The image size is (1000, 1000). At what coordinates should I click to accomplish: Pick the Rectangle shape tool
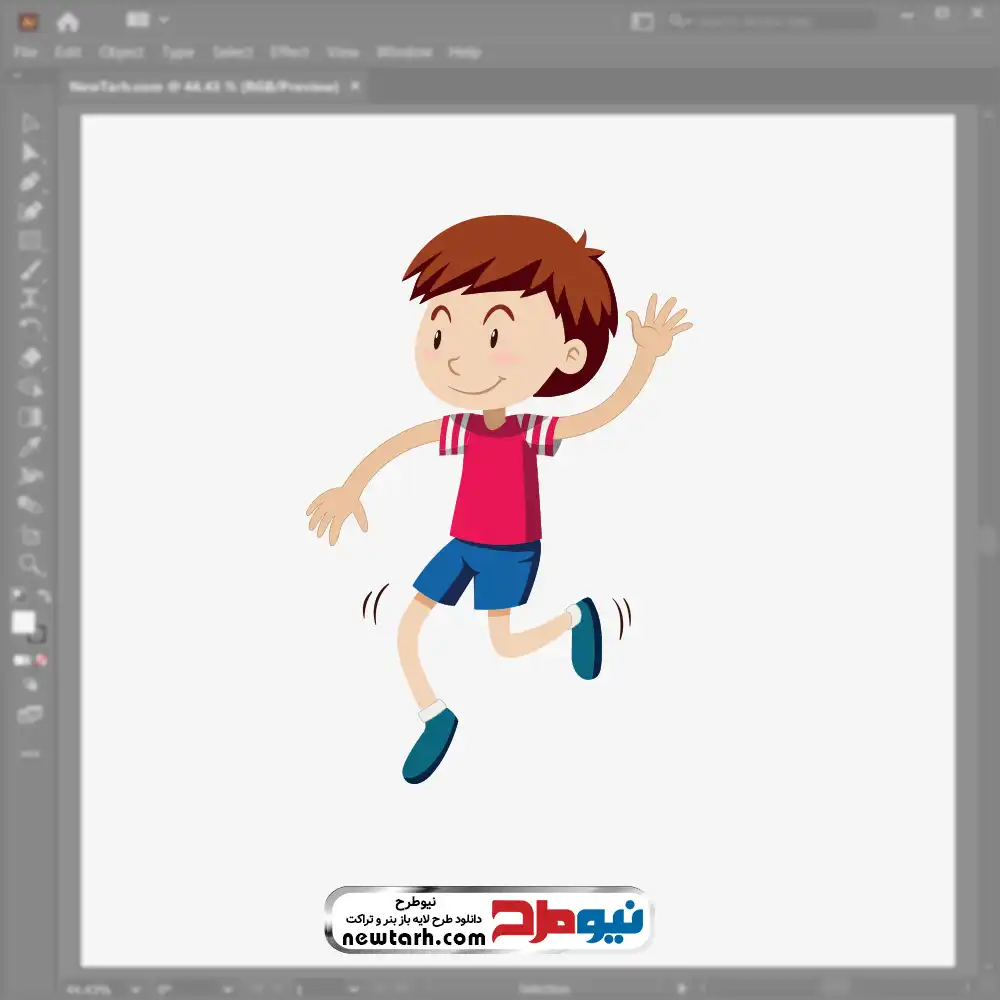30,240
